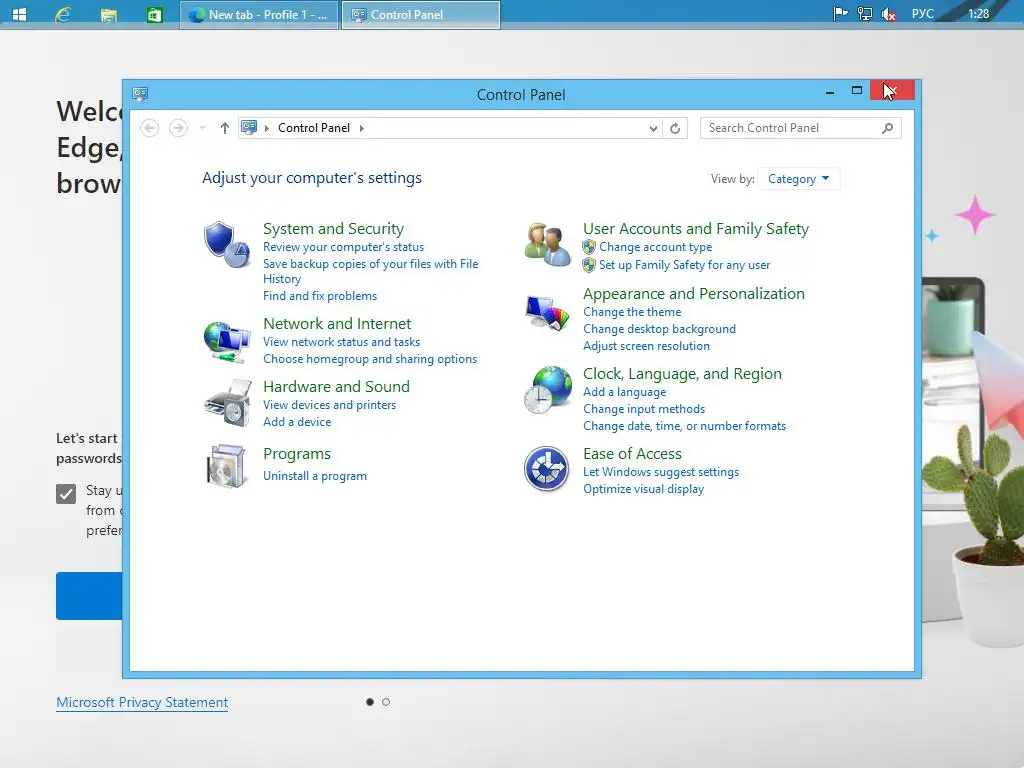Image resolution: width=1024 pixels, height=768 pixels.
Task: Open the View by Category dropdown
Action: (798, 179)
